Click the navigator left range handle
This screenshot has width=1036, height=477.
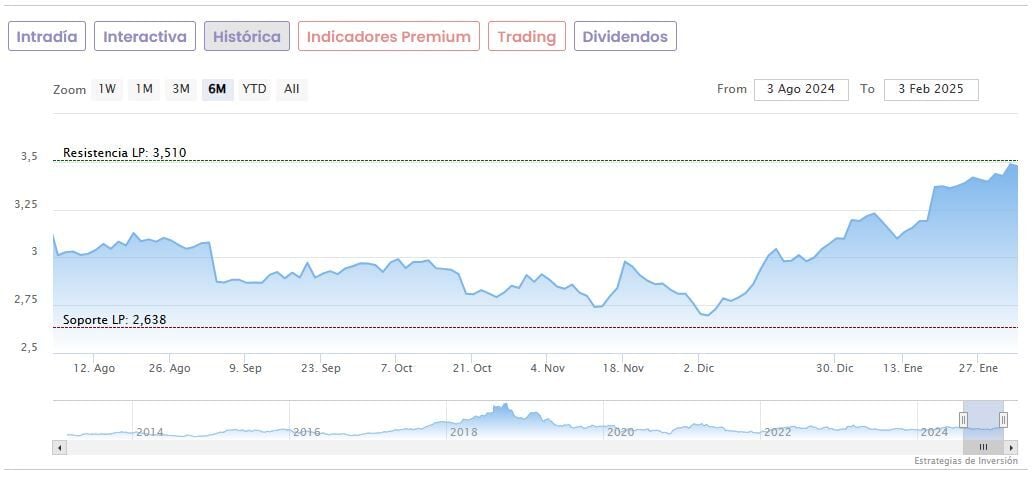(964, 419)
